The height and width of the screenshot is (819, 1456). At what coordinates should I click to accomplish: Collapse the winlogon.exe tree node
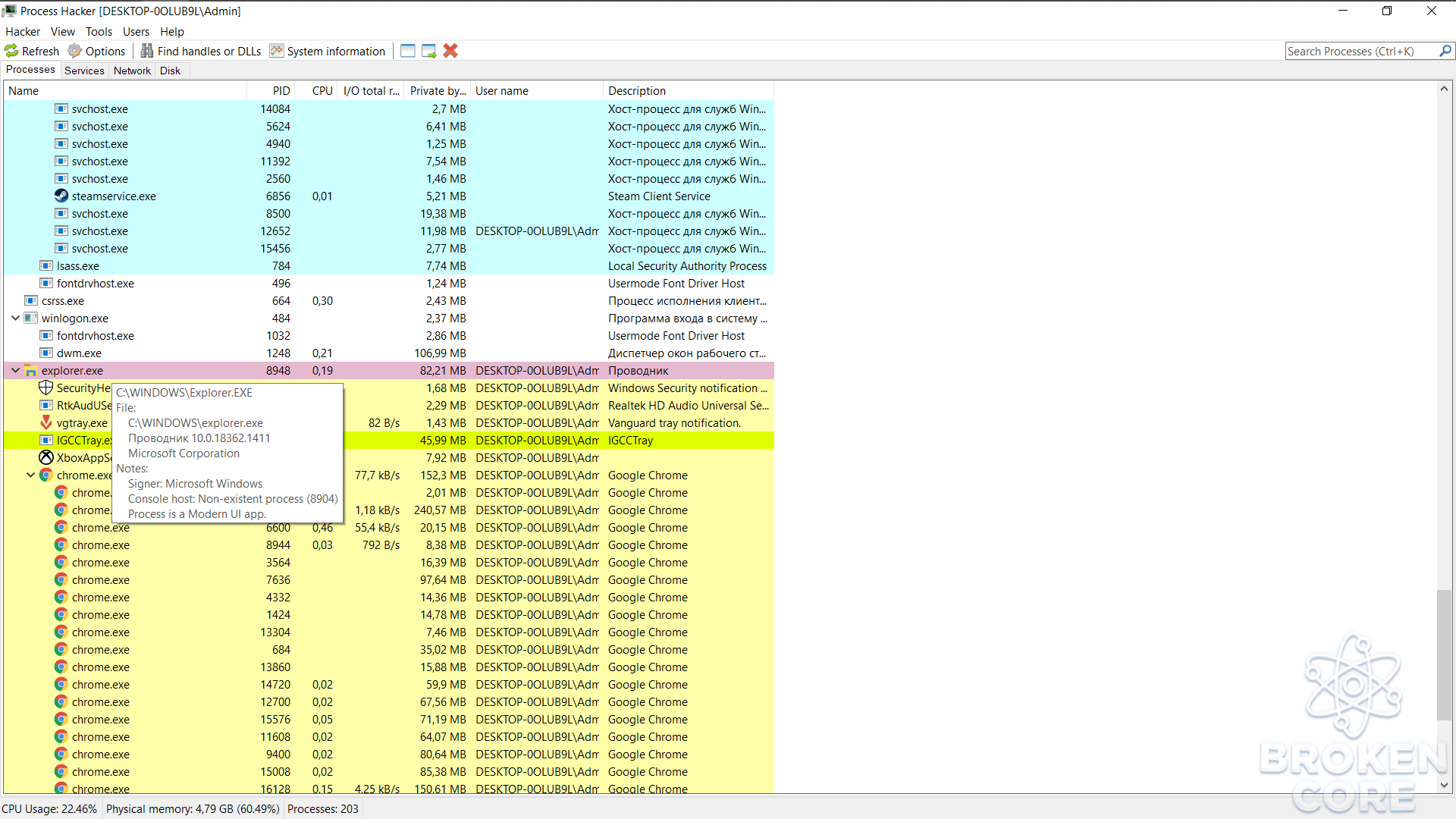[15, 318]
